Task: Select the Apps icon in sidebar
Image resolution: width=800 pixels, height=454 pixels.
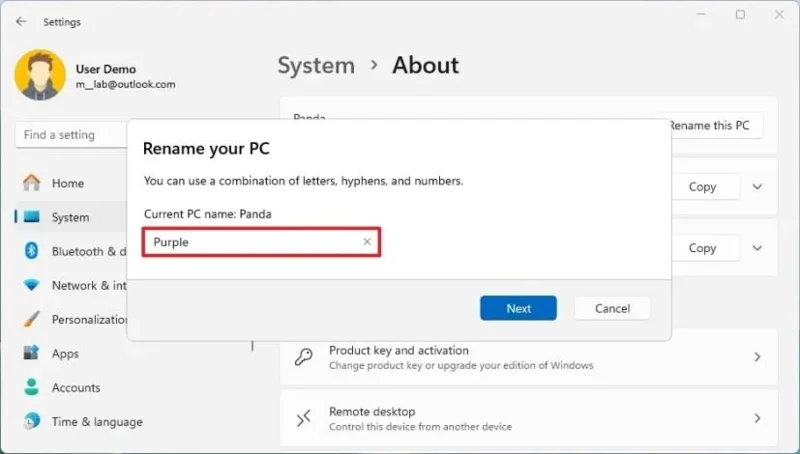Action: 31,352
